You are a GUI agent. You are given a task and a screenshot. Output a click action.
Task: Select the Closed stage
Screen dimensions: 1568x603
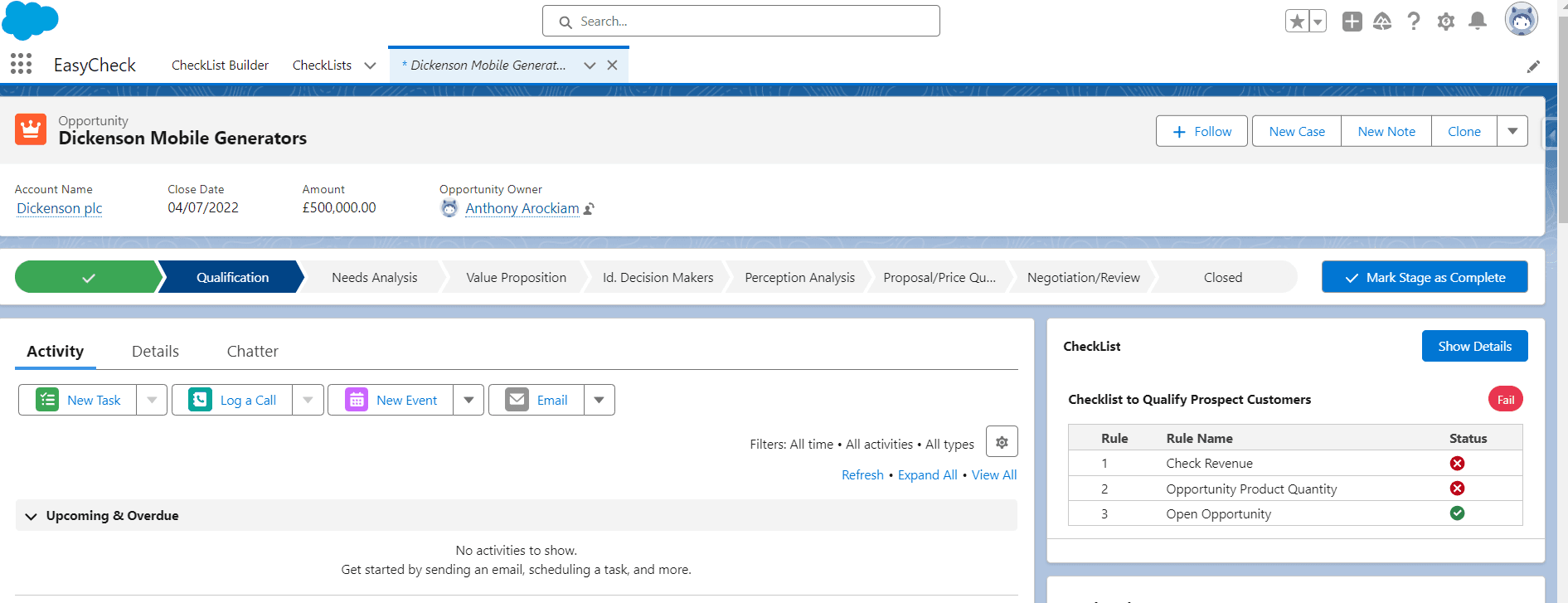pyautogui.click(x=1223, y=277)
